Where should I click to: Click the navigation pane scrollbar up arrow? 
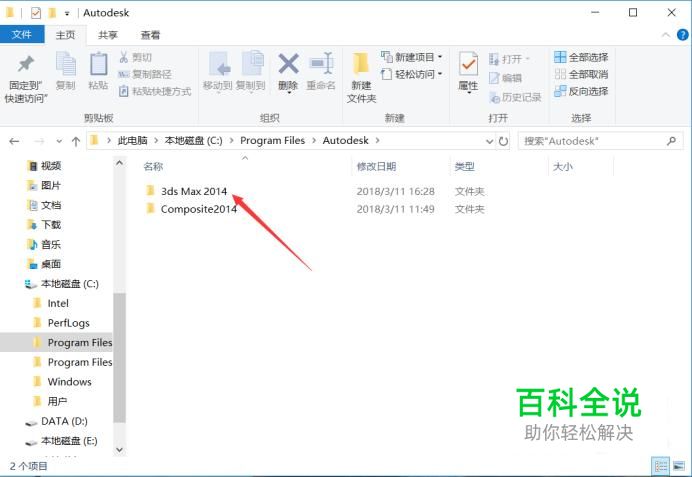click(119, 163)
